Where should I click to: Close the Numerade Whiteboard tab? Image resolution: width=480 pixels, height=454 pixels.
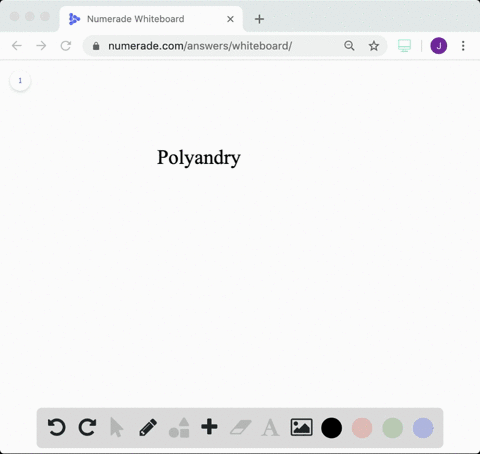click(230, 19)
